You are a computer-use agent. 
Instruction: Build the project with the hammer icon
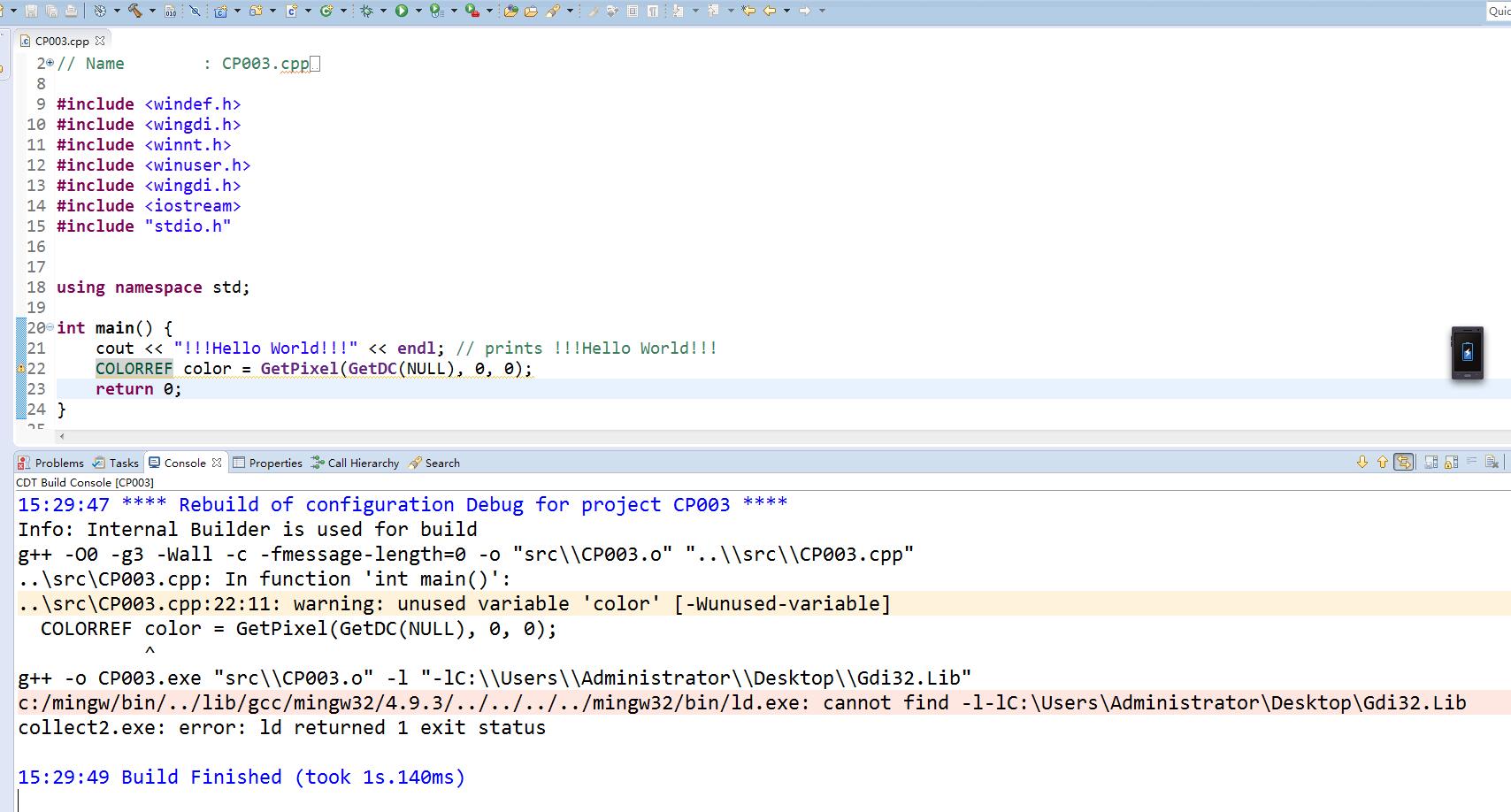pyautogui.click(x=134, y=11)
